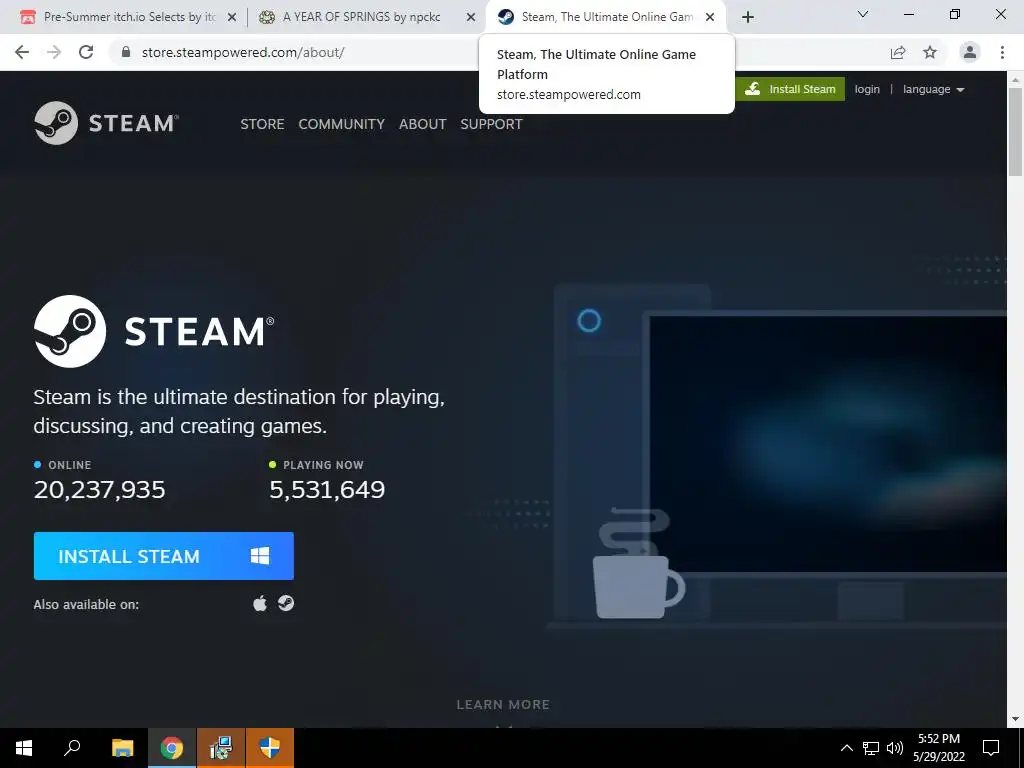Click the Steam logo in the header

pos(106,123)
